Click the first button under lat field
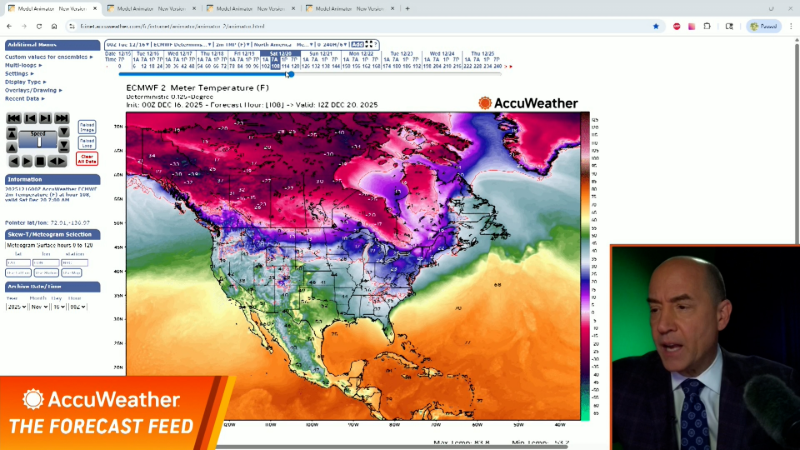 click(18, 273)
